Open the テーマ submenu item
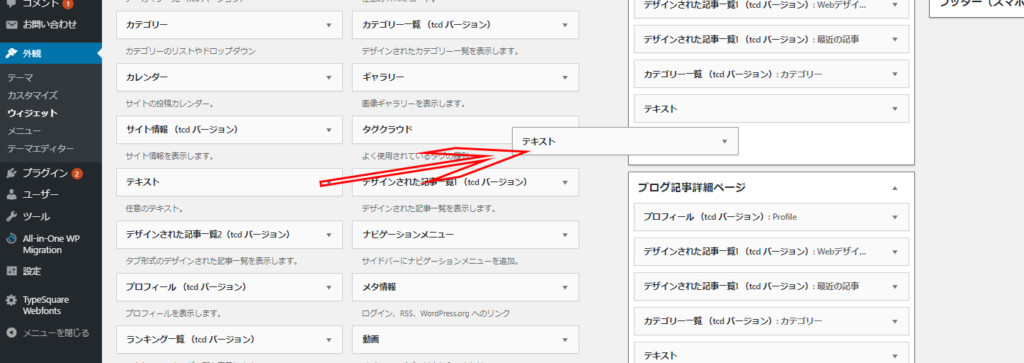This screenshot has height=363, width=1024. 20,77
